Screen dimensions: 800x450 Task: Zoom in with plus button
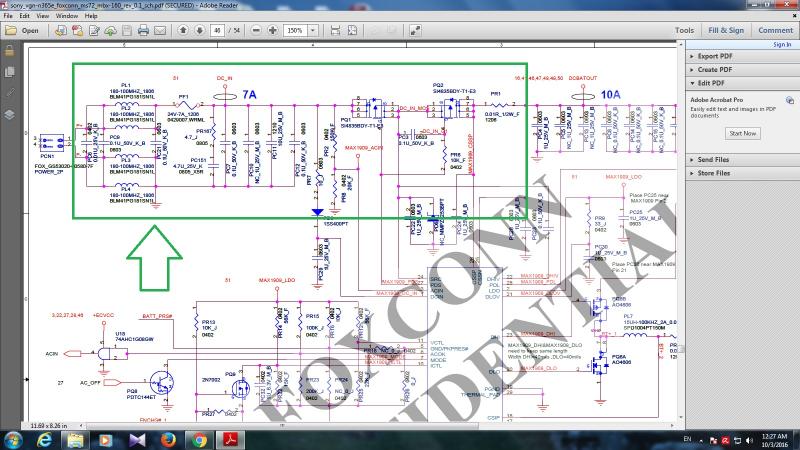click(x=273, y=31)
